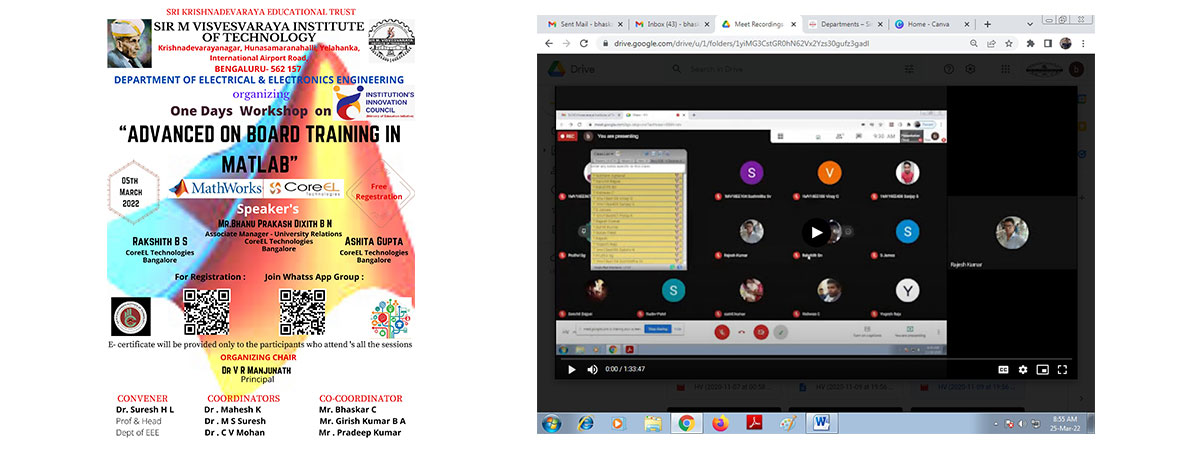Switch to Chrome on the taskbar
The width and height of the screenshot is (1200, 450).
pos(686,423)
